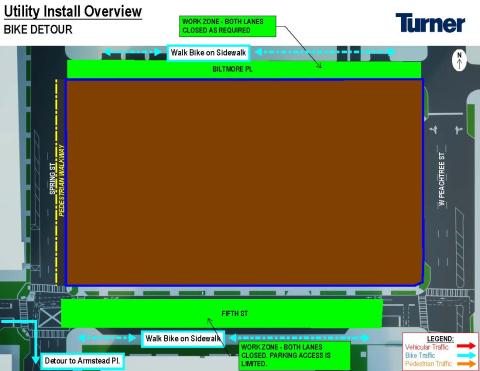Click bottom 'Walk Bike on Sidewalk' label
Image resolution: width=480 pixels, height=371 pixels.
183,339
